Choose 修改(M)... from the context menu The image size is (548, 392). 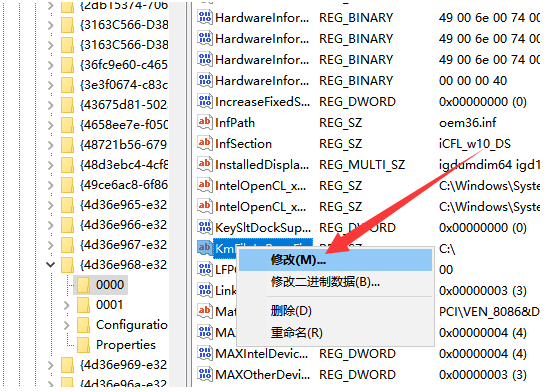[335, 260]
